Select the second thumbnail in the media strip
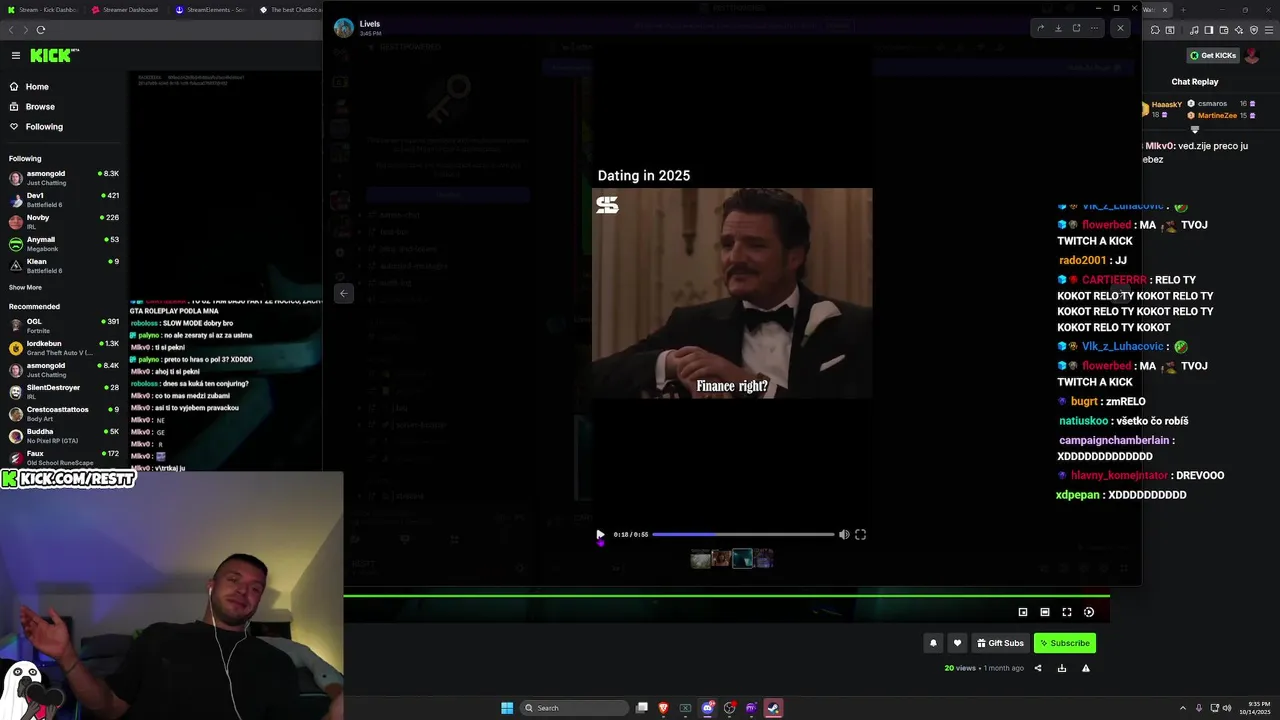The width and height of the screenshot is (1280, 720). [721, 559]
